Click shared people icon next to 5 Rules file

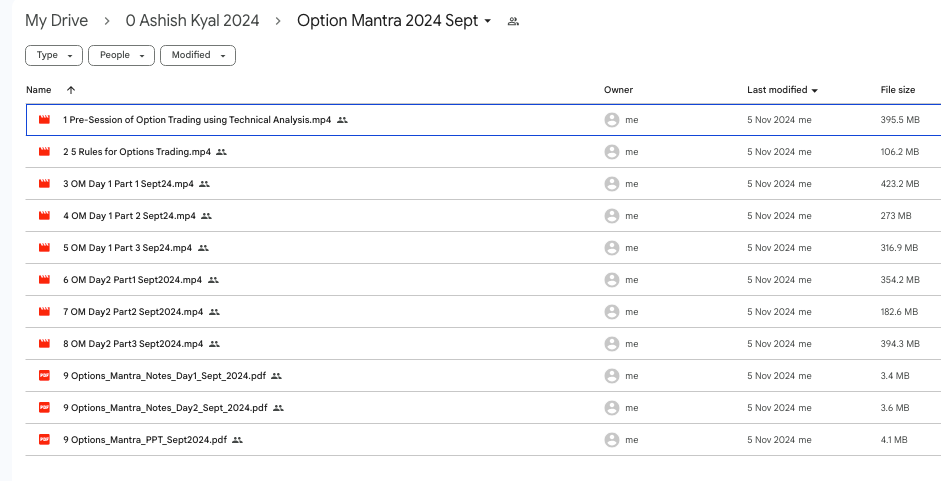(x=221, y=152)
